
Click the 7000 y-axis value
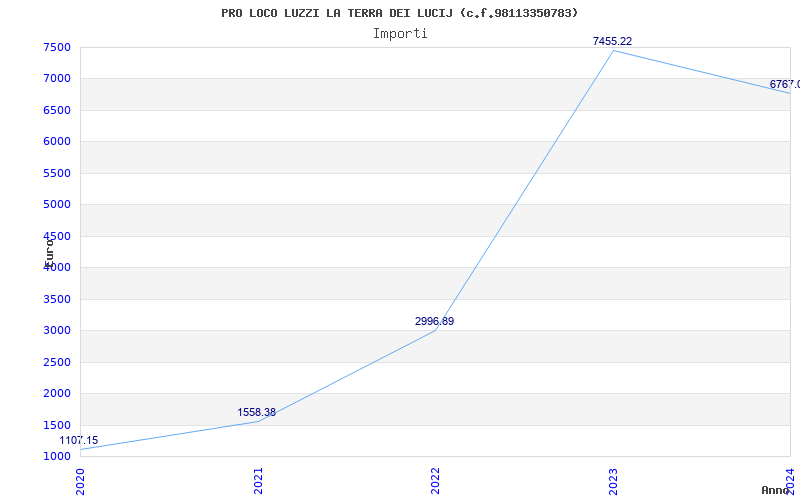[57, 79]
